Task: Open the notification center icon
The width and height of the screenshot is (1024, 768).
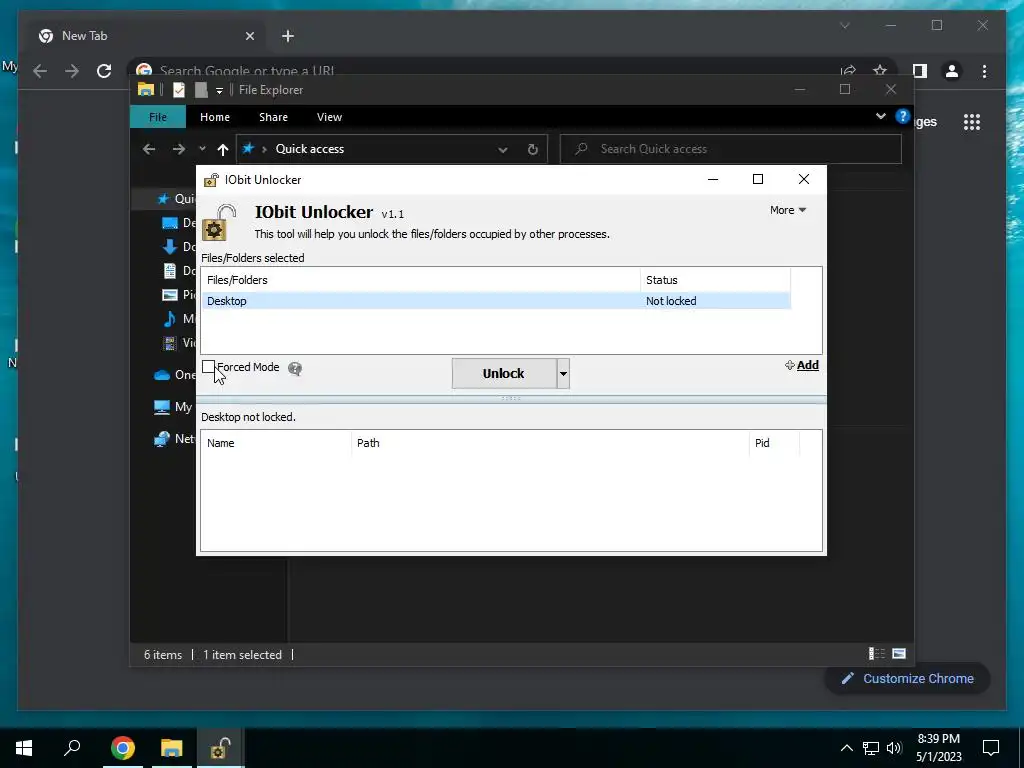Action: [x=991, y=748]
